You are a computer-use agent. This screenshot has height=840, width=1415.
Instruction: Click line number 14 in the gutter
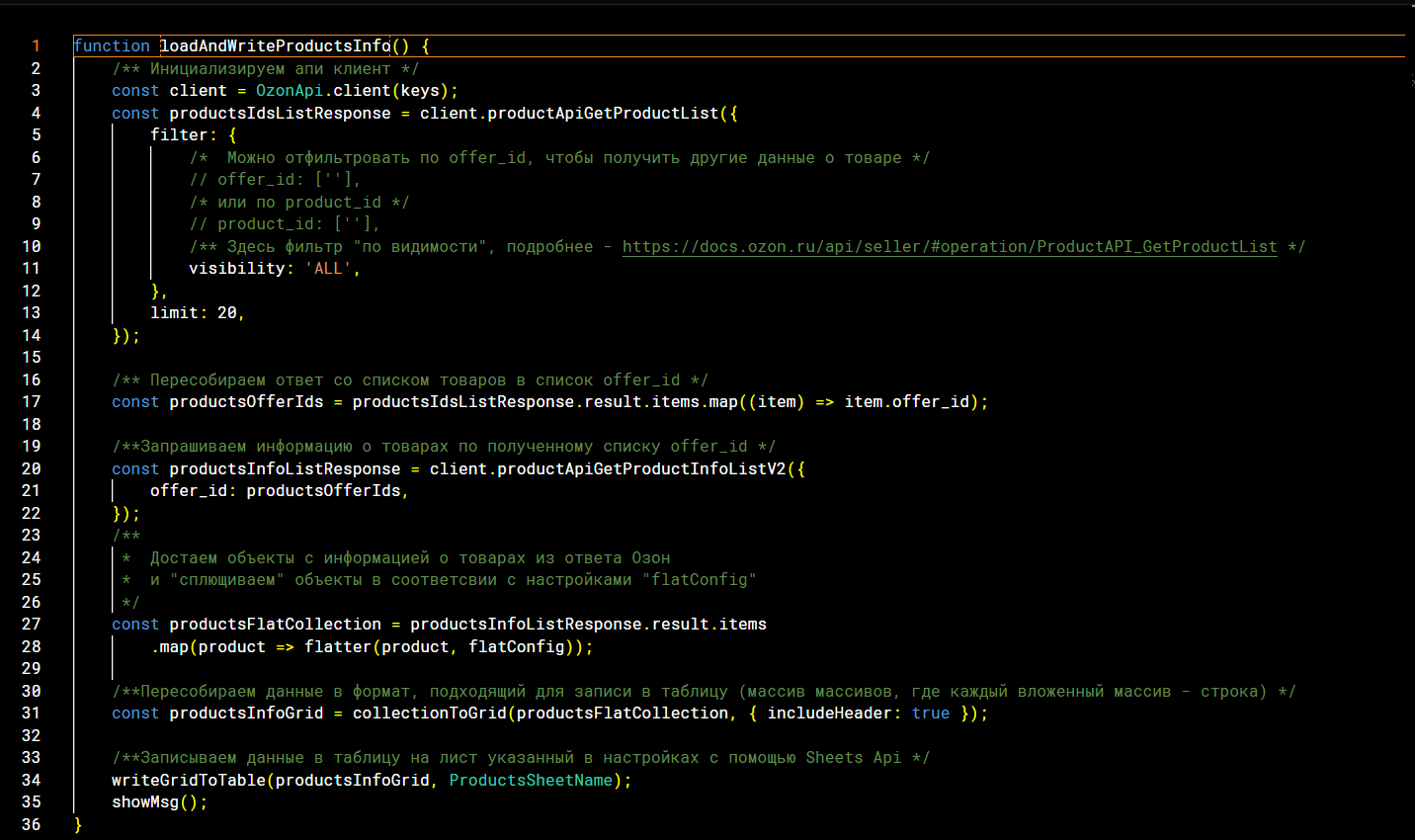[x=32, y=336]
